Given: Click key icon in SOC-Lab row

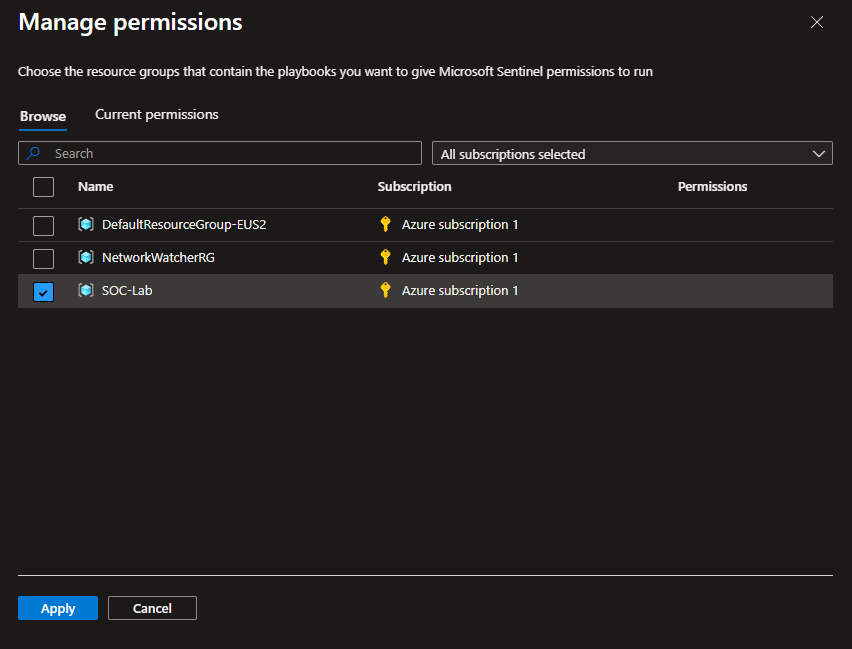Looking at the screenshot, I should click(386, 291).
